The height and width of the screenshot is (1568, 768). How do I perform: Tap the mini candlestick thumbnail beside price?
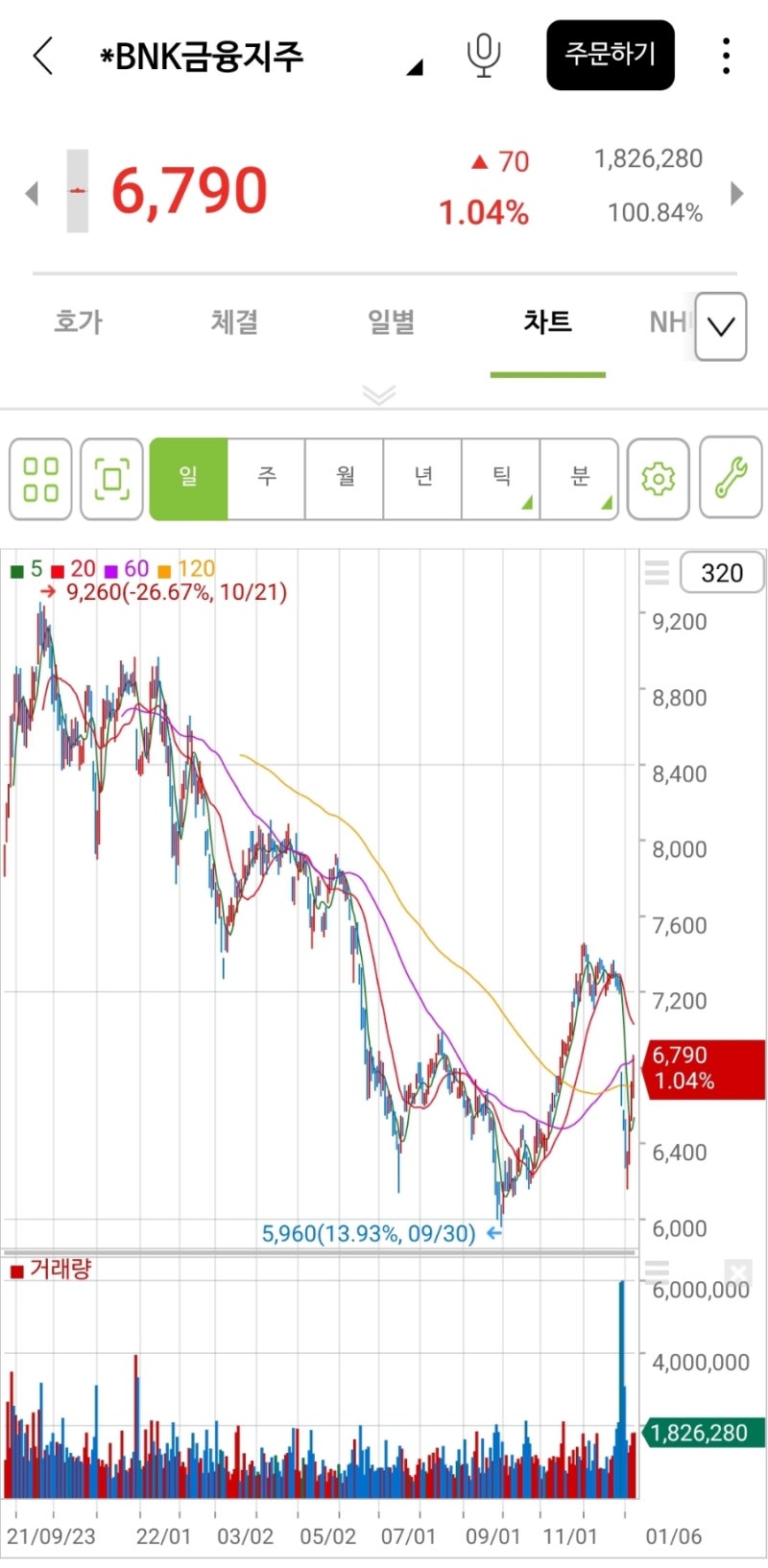pos(77,191)
